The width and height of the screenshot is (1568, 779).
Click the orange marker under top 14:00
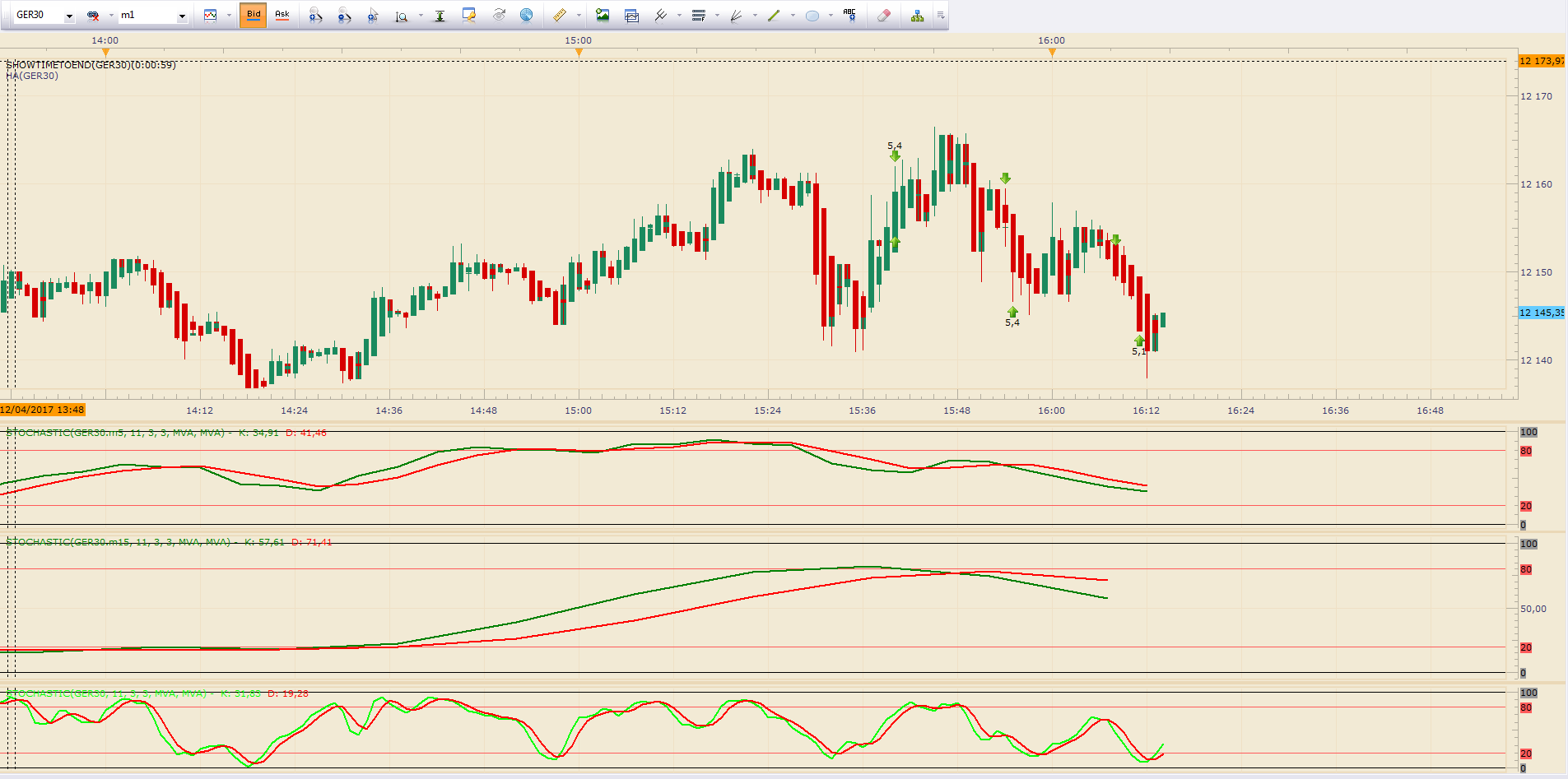click(x=105, y=53)
